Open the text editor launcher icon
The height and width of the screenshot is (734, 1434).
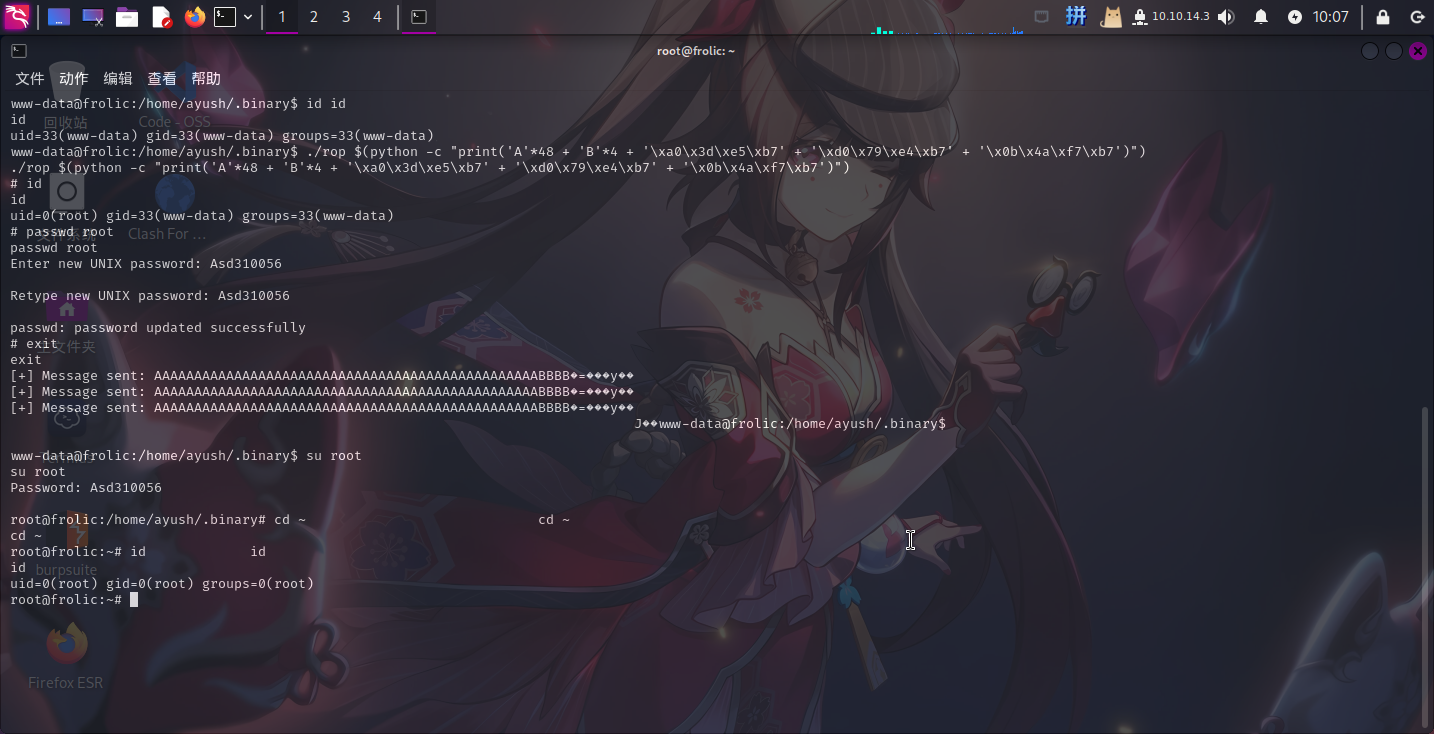click(x=161, y=17)
